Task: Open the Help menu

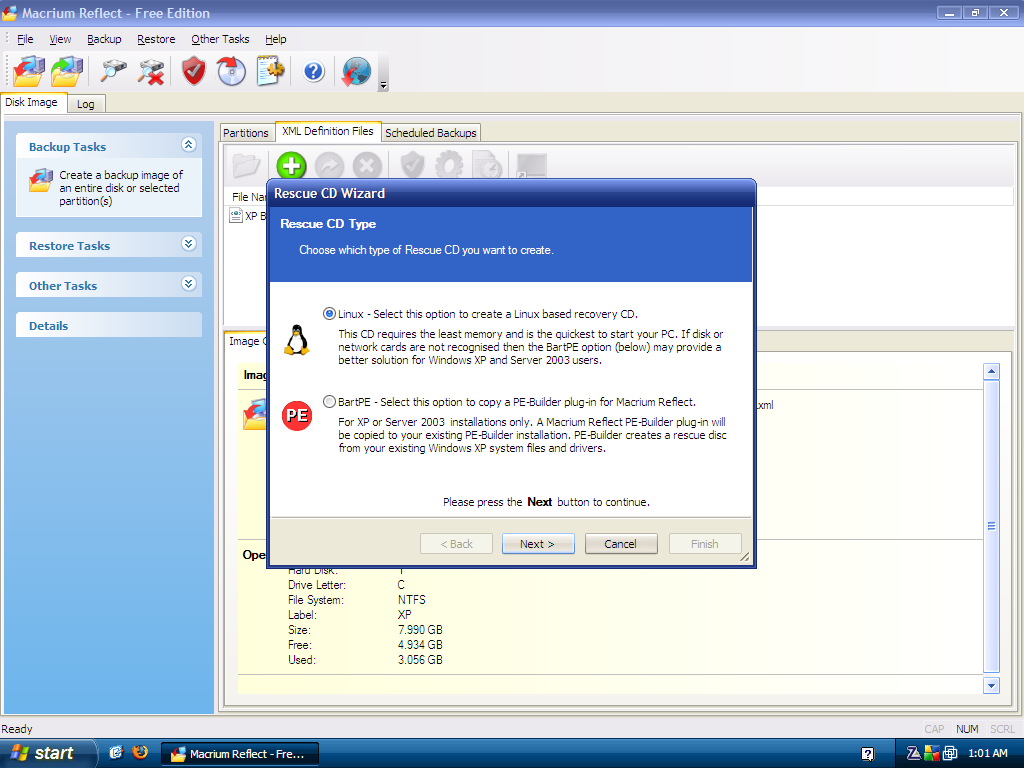Action: tap(276, 39)
